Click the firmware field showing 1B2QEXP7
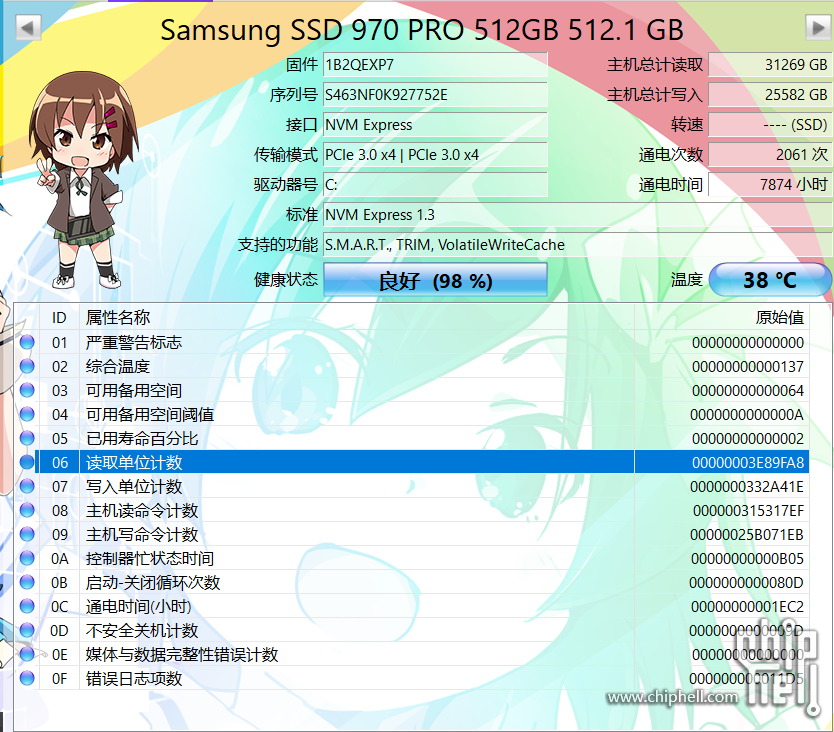This screenshot has width=834, height=732. point(436,65)
